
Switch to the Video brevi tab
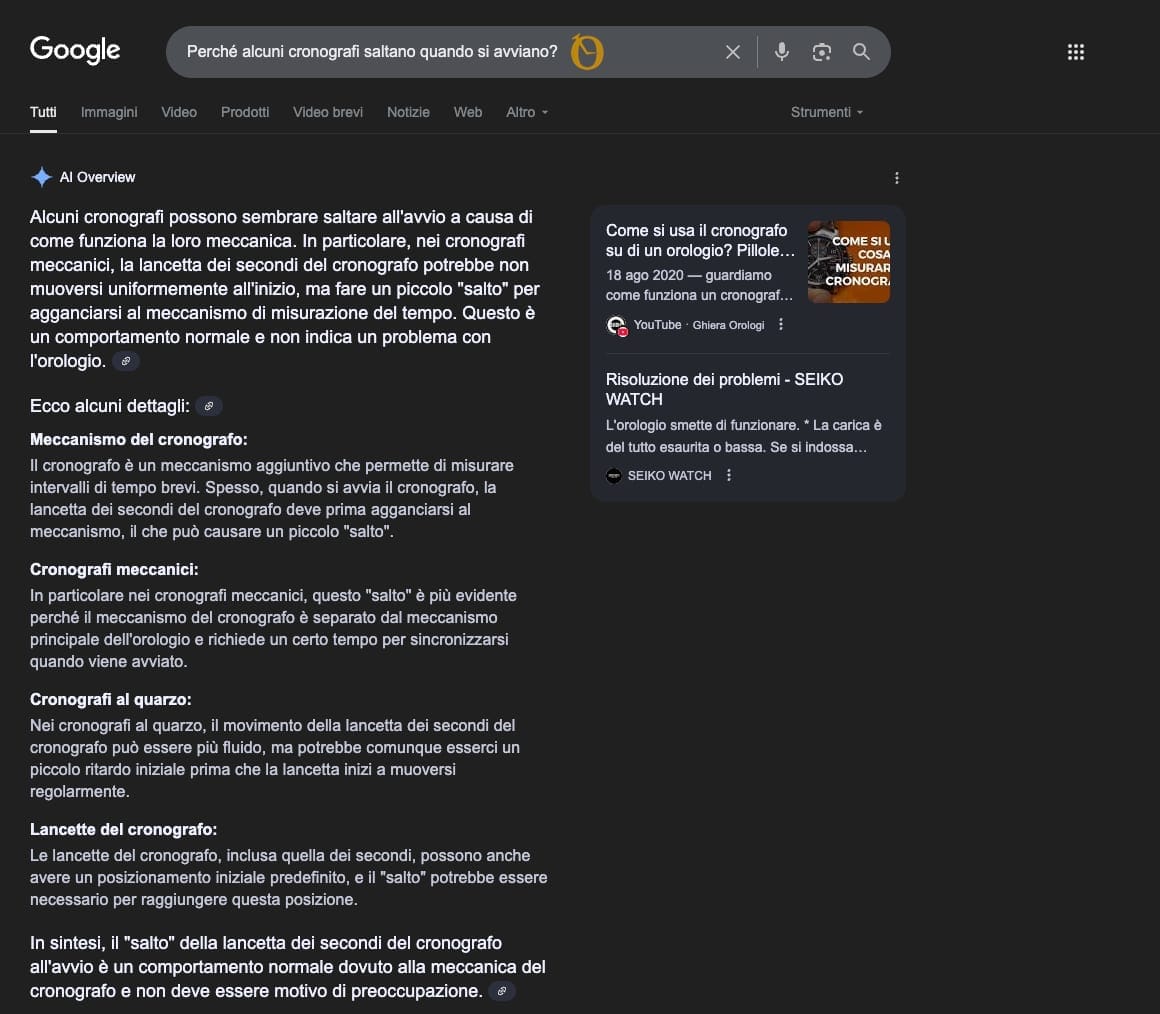[x=328, y=112]
